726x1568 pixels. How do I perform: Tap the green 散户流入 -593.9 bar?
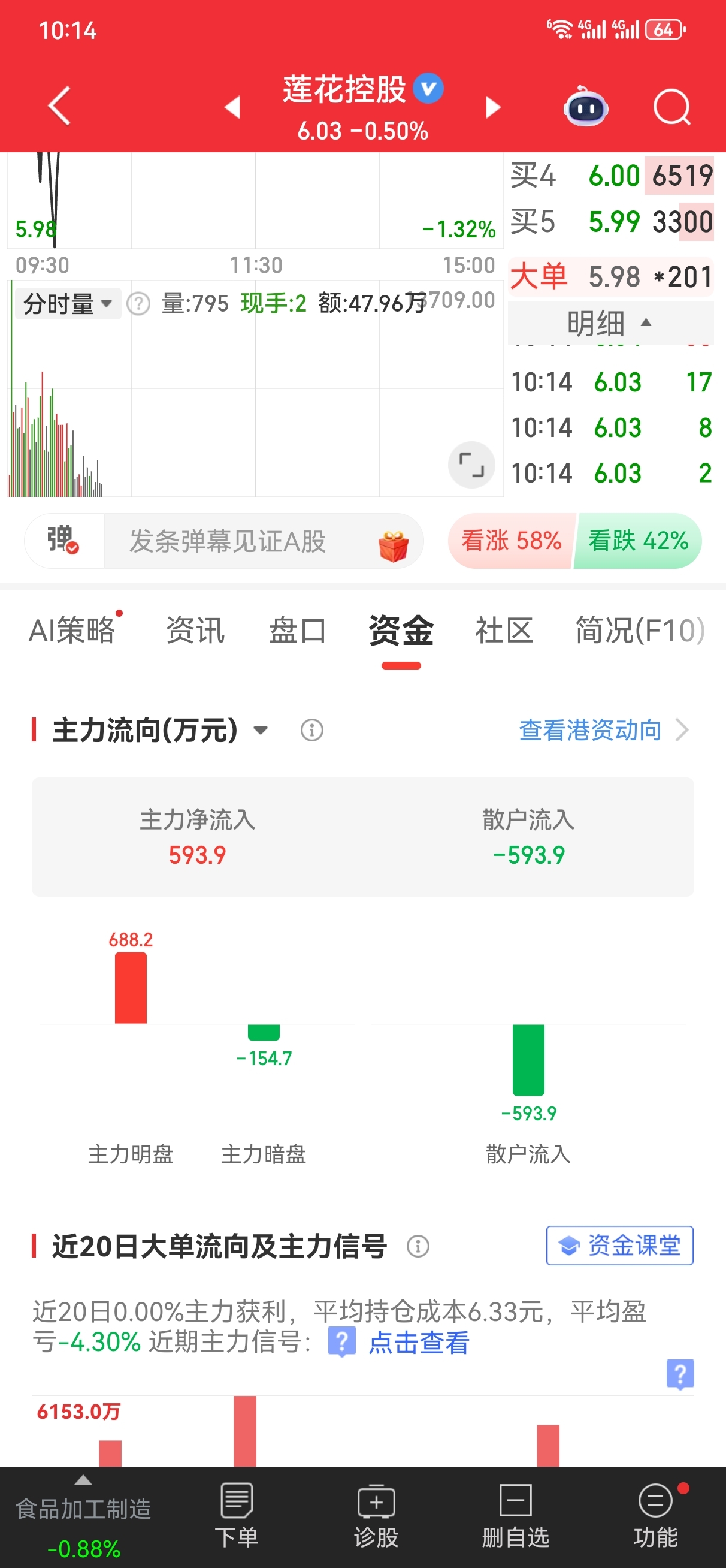pyautogui.click(x=528, y=1060)
